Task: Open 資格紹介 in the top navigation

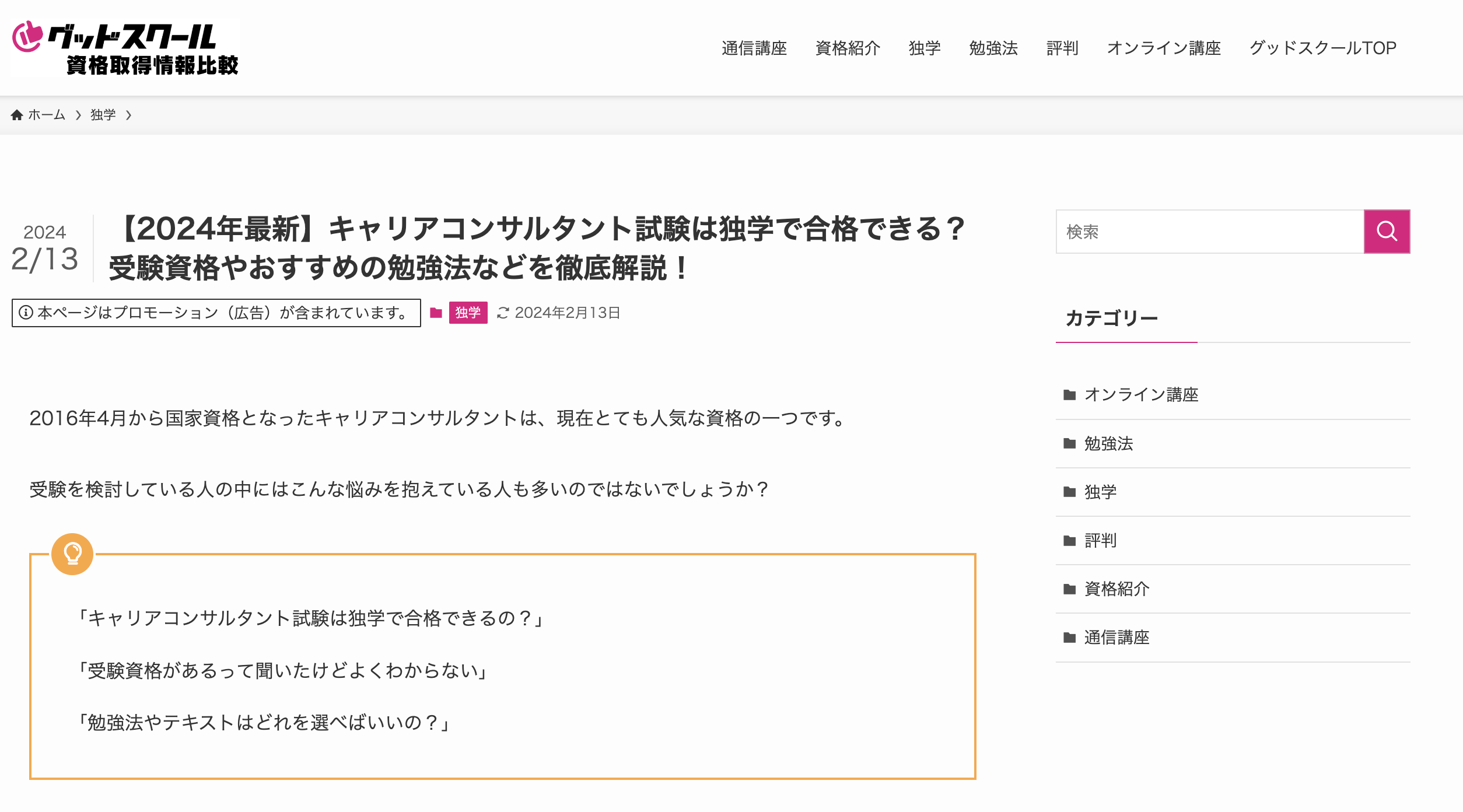Action: point(847,48)
